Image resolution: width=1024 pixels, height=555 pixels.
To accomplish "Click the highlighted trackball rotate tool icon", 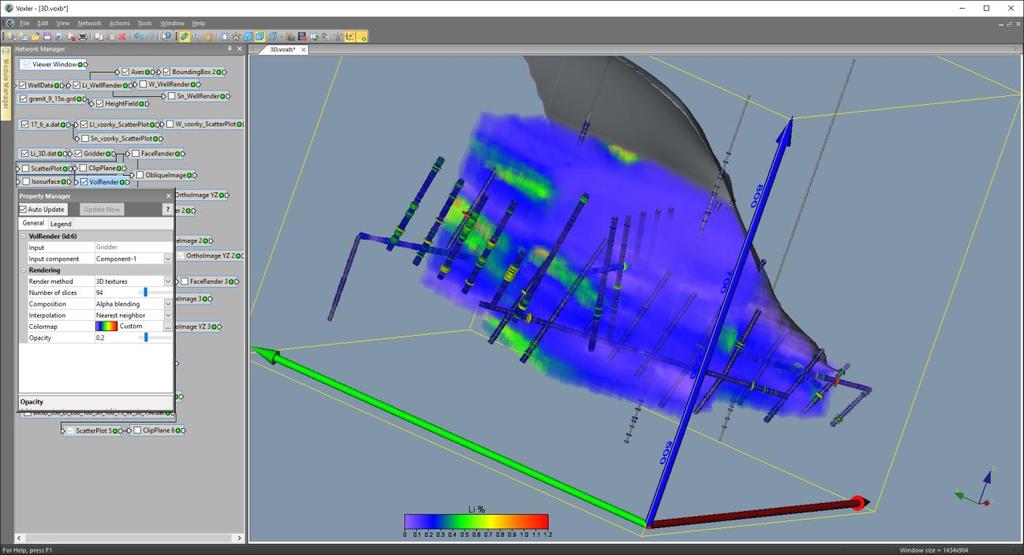I will click(184, 37).
